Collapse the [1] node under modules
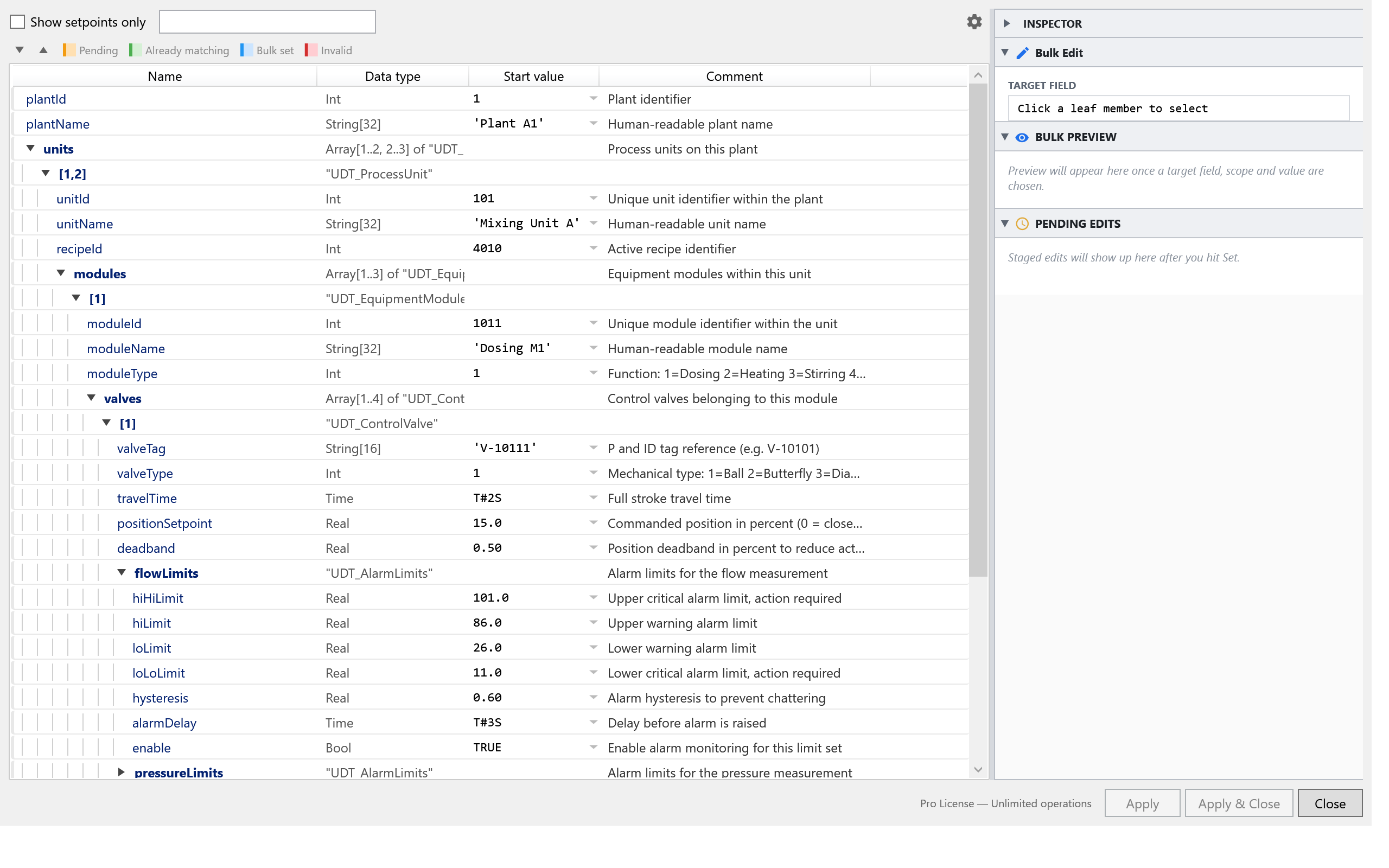This screenshot has height=868, width=1389. 76,298
